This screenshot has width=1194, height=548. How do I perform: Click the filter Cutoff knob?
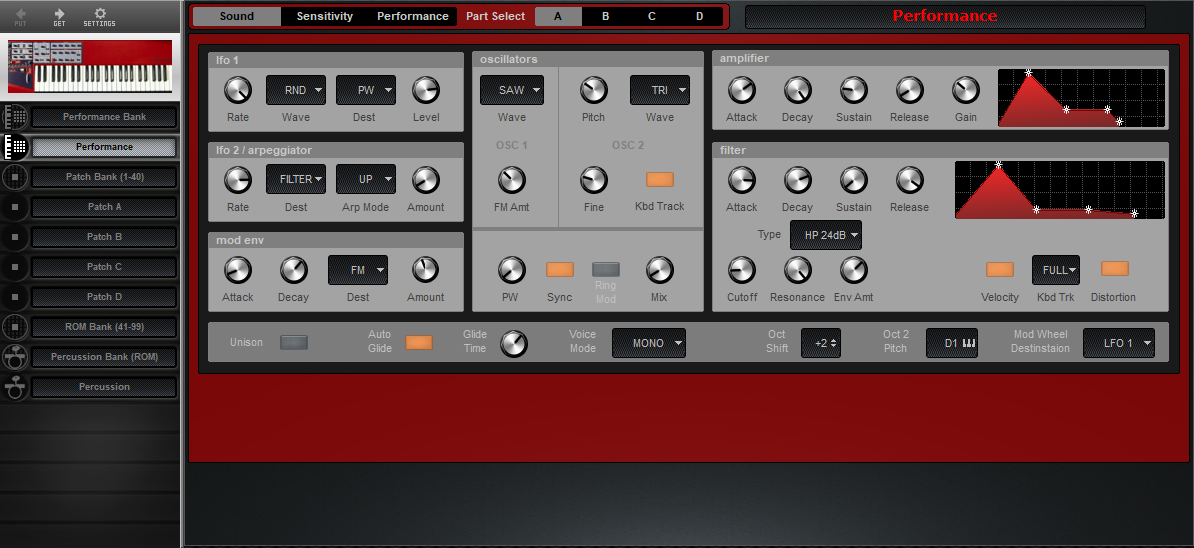[742, 270]
